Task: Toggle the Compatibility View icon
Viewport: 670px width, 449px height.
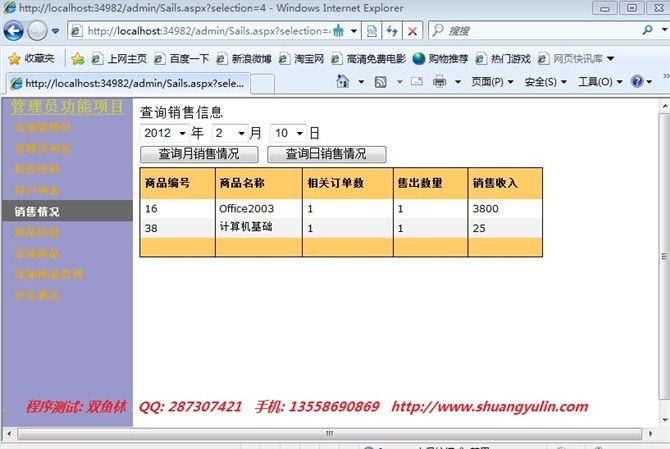Action: click(x=372, y=31)
